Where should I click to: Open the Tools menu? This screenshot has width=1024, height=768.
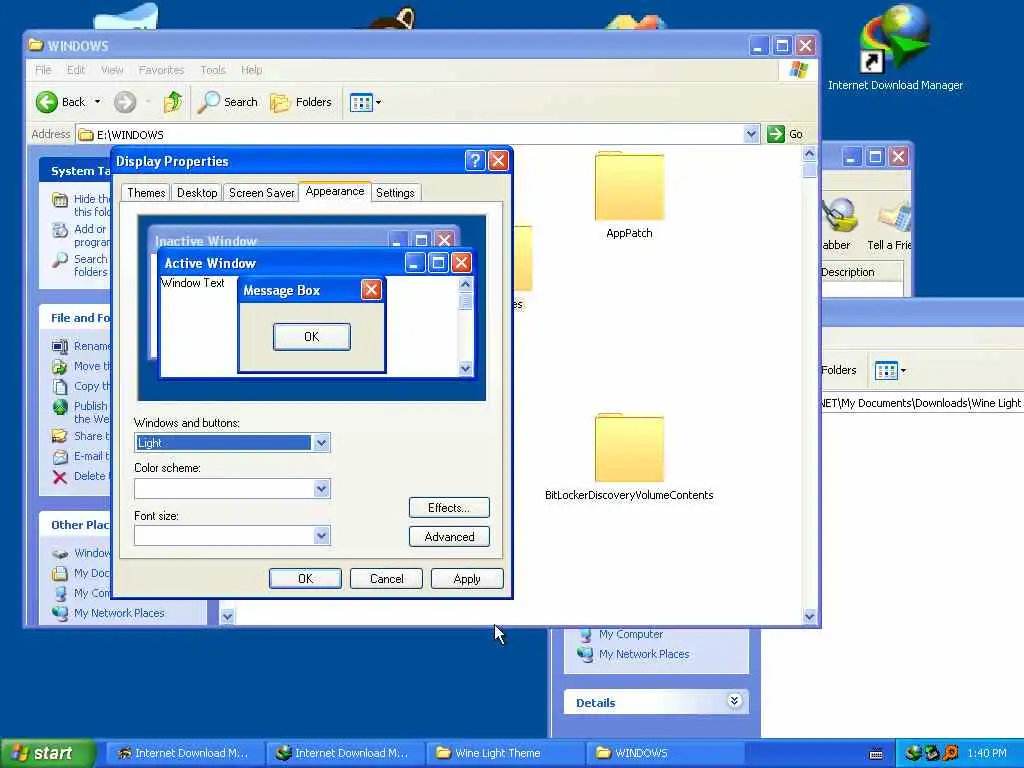tap(212, 70)
